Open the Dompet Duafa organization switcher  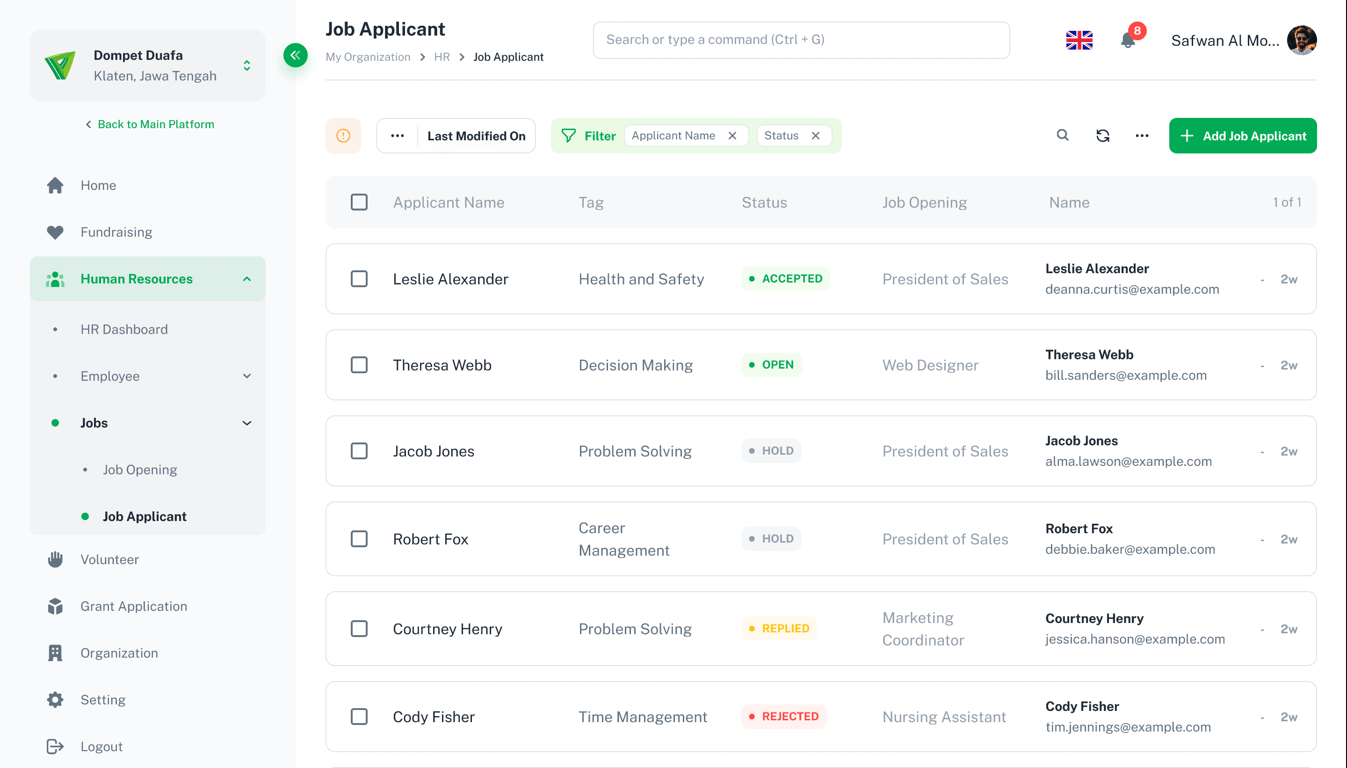pyautogui.click(x=148, y=66)
